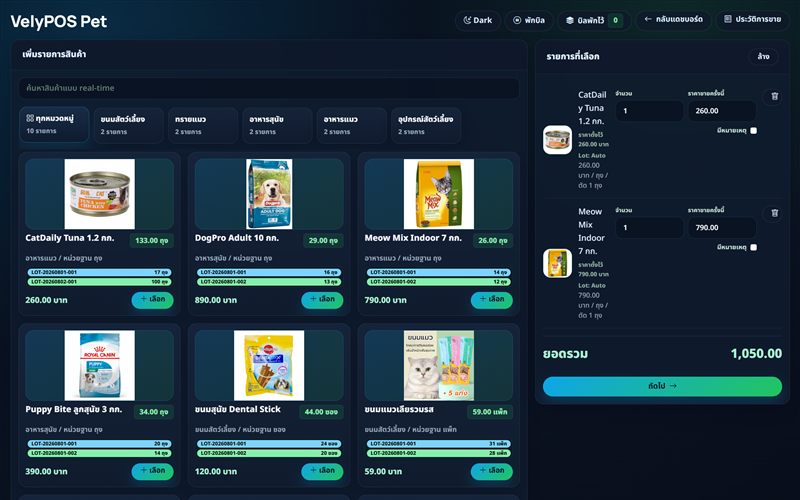Delete Meow Mix Indoor from cart trash icon
The height and width of the screenshot is (500, 800).
(774, 213)
